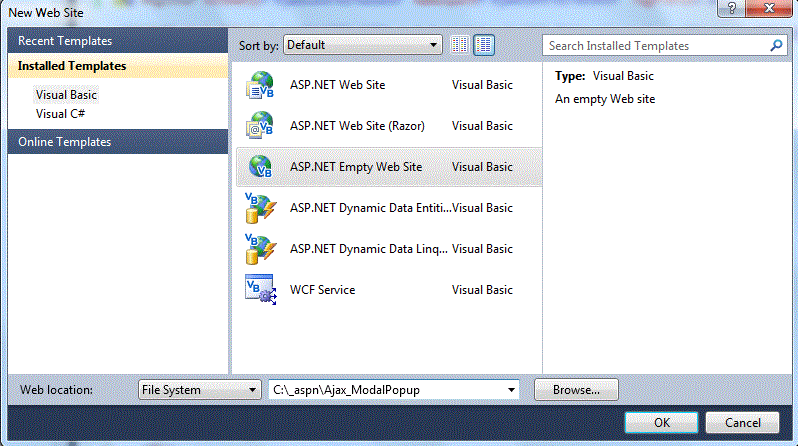Select Visual C# under Installed Templates
This screenshot has width=798, height=446.
click(x=60, y=113)
